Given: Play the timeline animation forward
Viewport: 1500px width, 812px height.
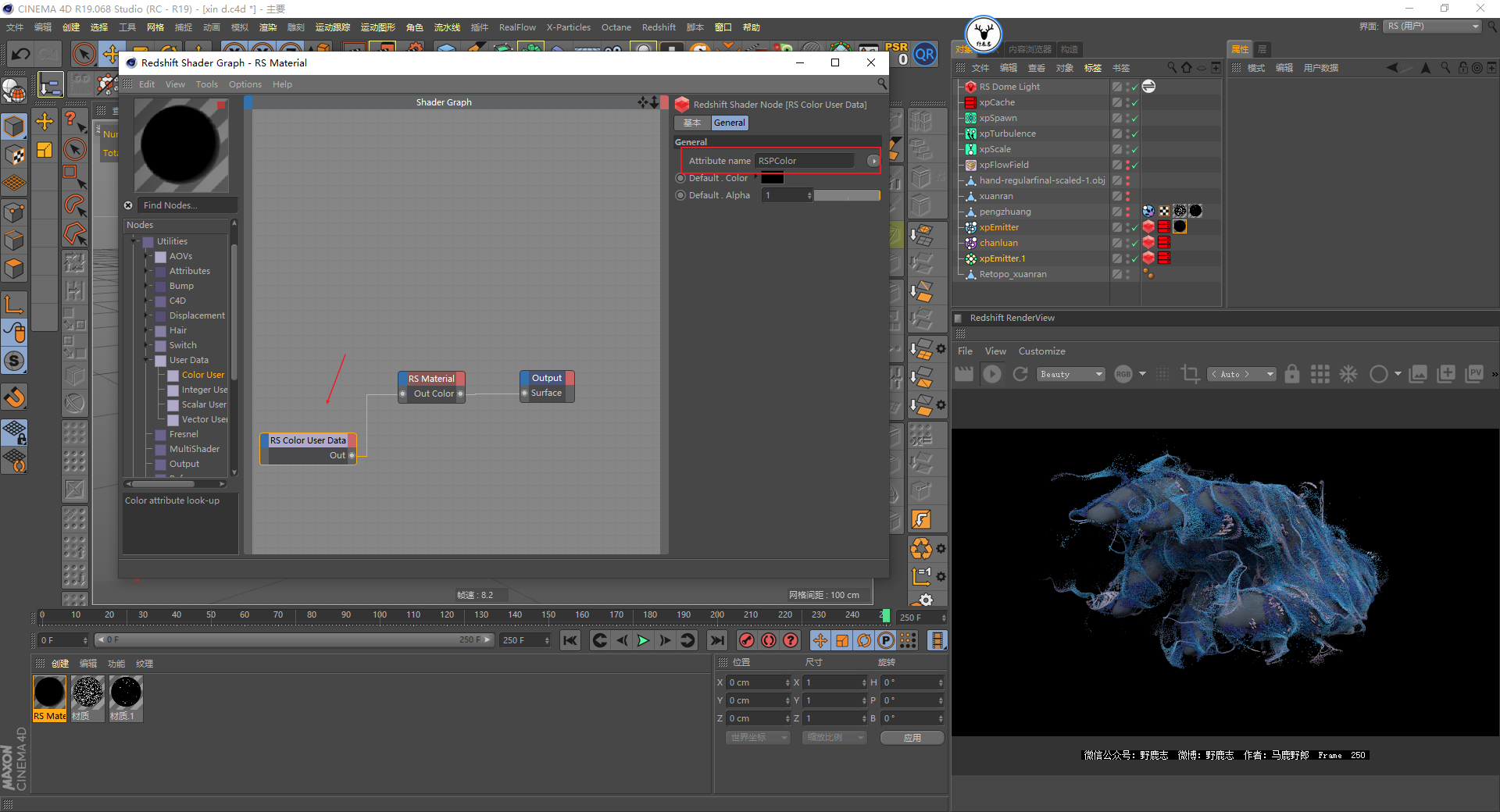Looking at the screenshot, I should (643, 640).
